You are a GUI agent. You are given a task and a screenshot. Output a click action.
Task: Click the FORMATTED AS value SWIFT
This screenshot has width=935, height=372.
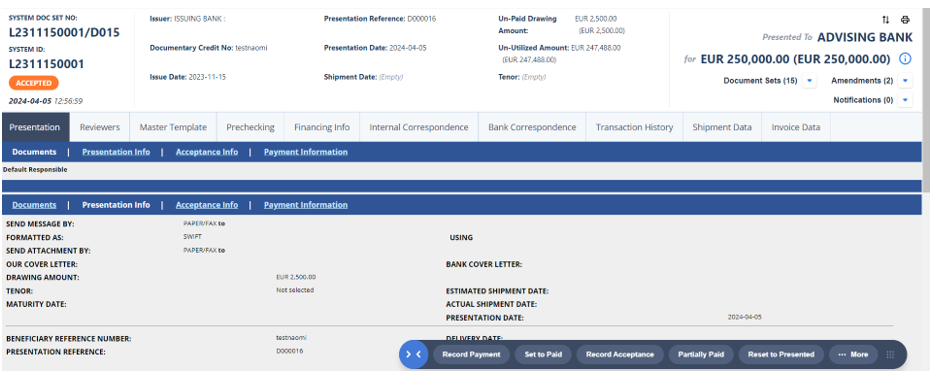(x=193, y=237)
